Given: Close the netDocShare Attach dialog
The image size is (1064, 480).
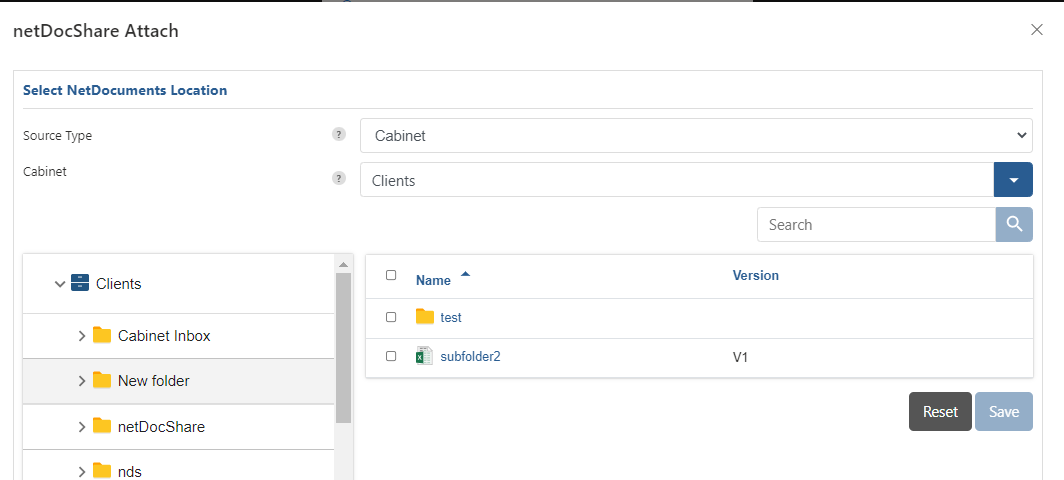Looking at the screenshot, I should (x=1036, y=29).
